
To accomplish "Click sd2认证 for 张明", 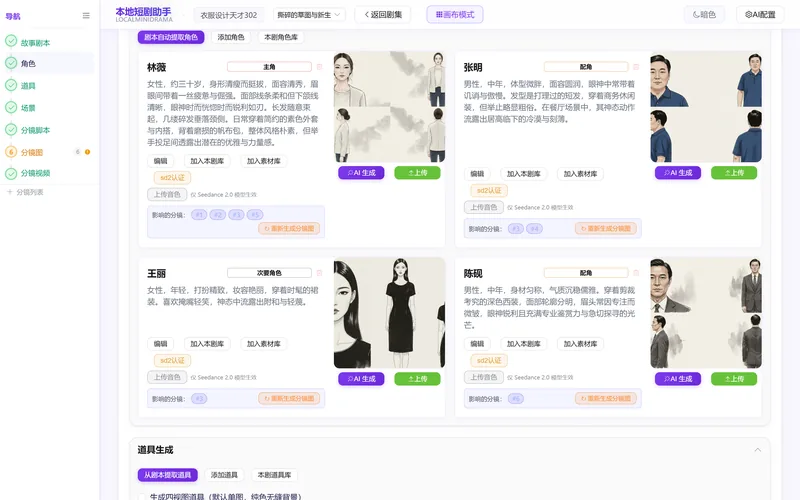I will click(x=489, y=190).
